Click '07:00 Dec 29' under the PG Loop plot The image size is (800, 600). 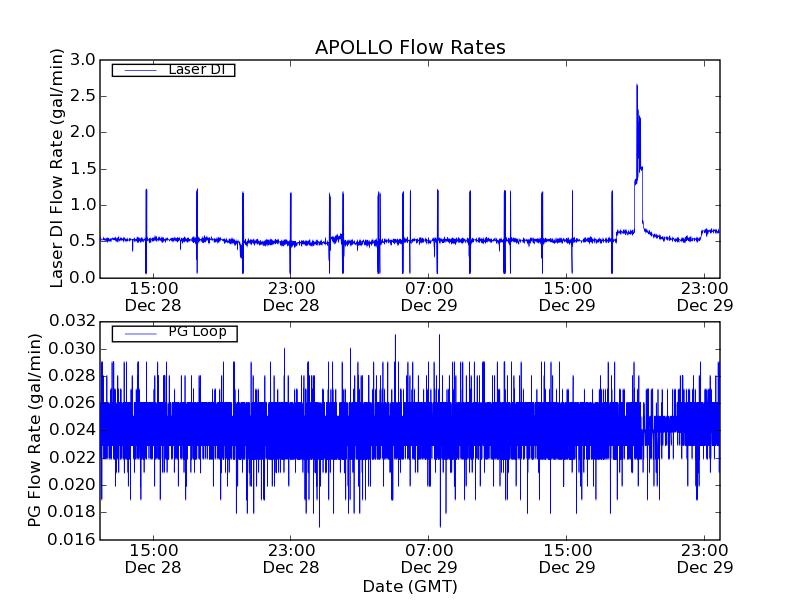(x=429, y=559)
